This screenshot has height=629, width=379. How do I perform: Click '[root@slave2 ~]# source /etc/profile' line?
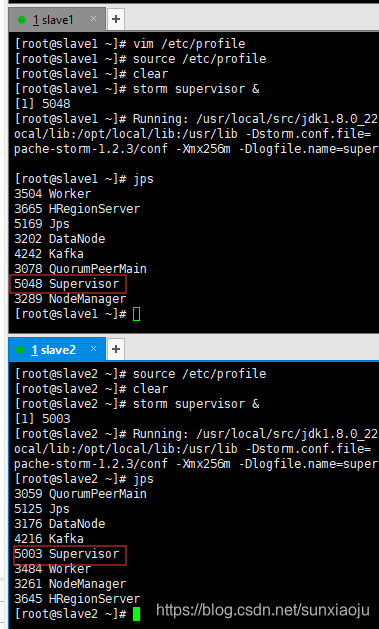(x=140, y=374)
